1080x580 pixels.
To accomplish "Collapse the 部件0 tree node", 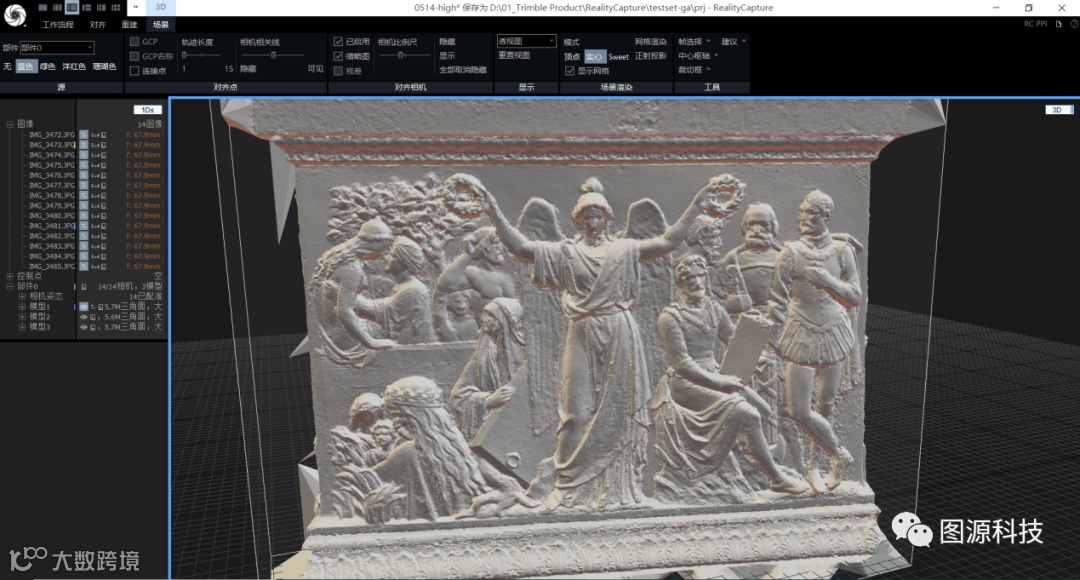I will pyautogui.click(x=10, y=286).
